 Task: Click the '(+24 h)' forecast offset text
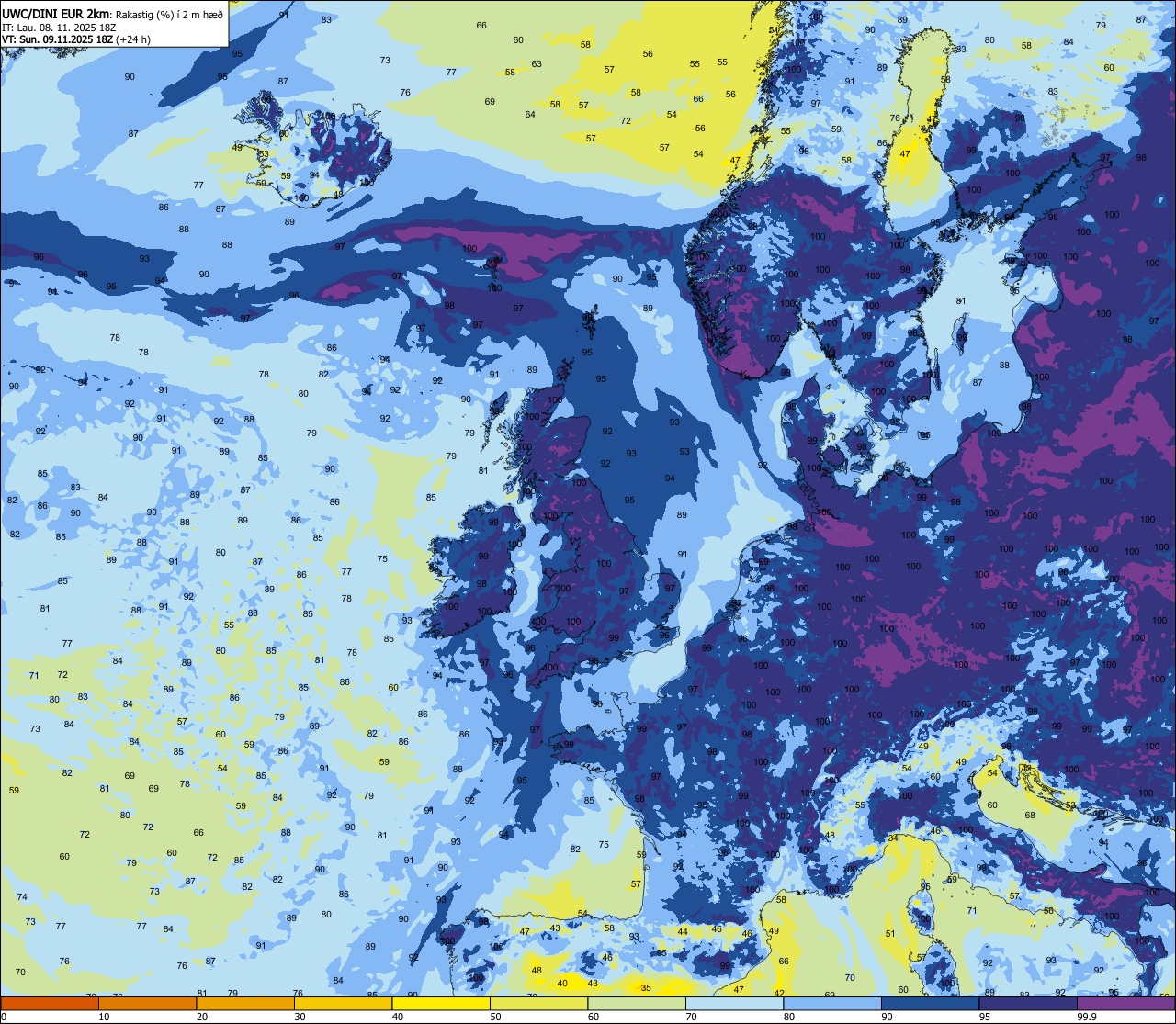[x=133, y=39]
